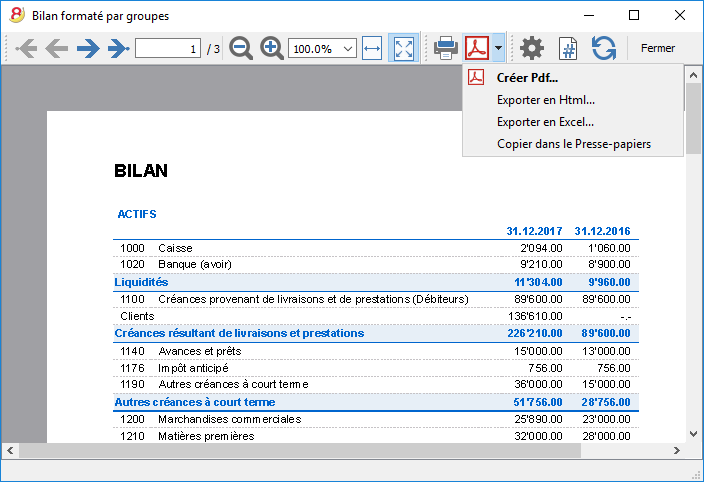Click the page numbering hash icon
Viewport: 704px width, 482px height.
(568, 48)
